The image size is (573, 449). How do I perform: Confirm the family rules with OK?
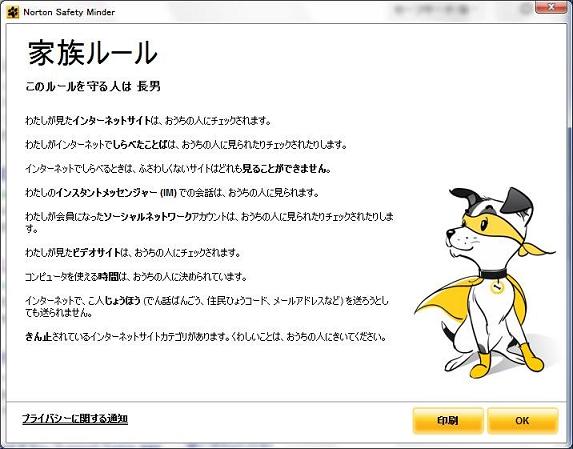coord(523,421)
